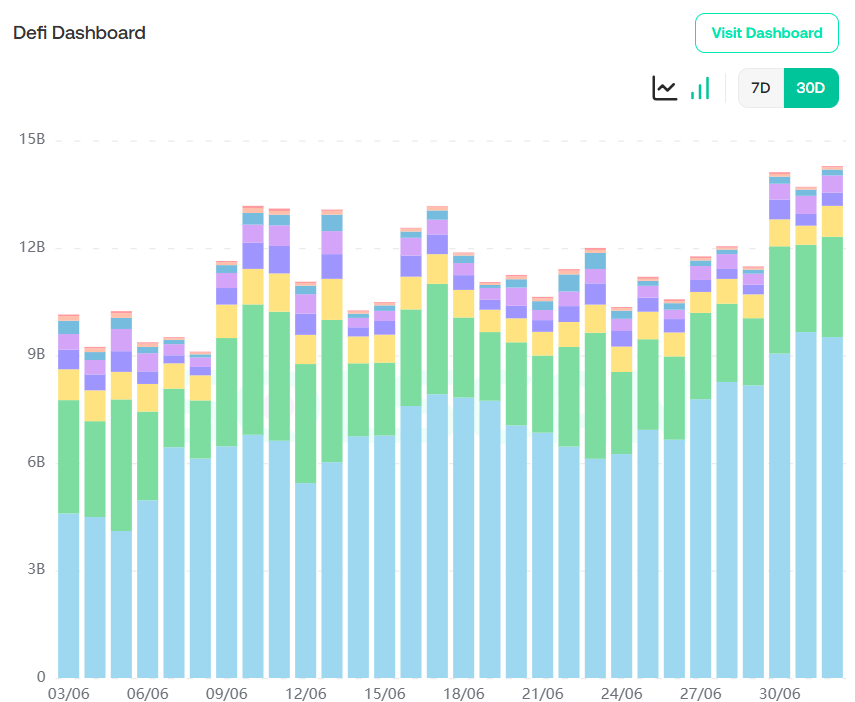Image resolution: width=855 pixels, height=702 pixels.
Task: Click the 15/06 x-axis date label
Action: pyautogui.click(x=385, y=693)
